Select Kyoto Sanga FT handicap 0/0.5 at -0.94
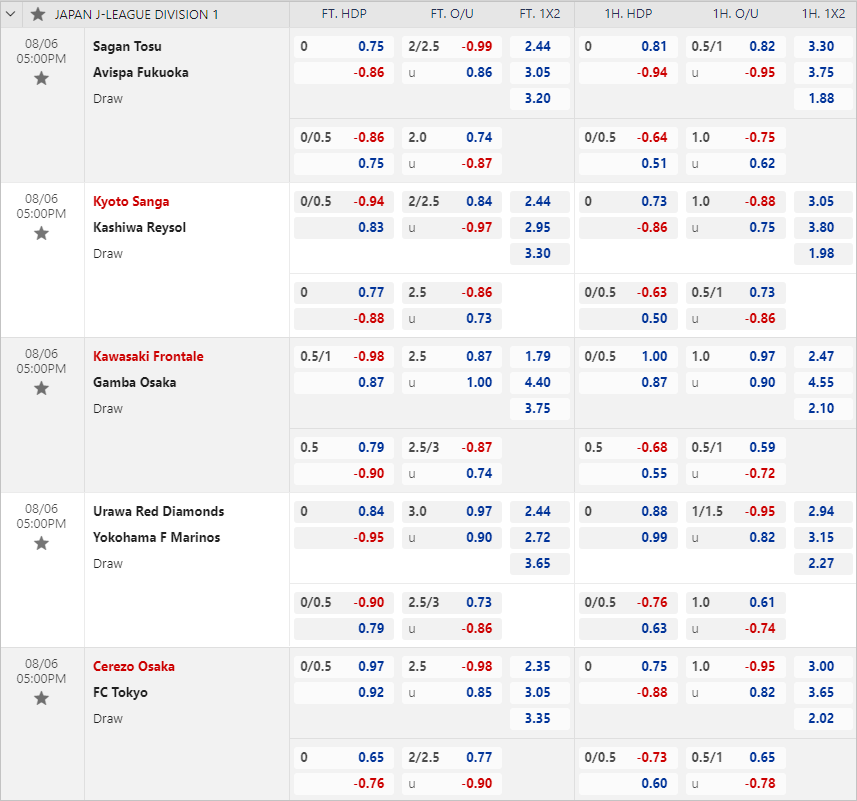 tap(344, 202)
